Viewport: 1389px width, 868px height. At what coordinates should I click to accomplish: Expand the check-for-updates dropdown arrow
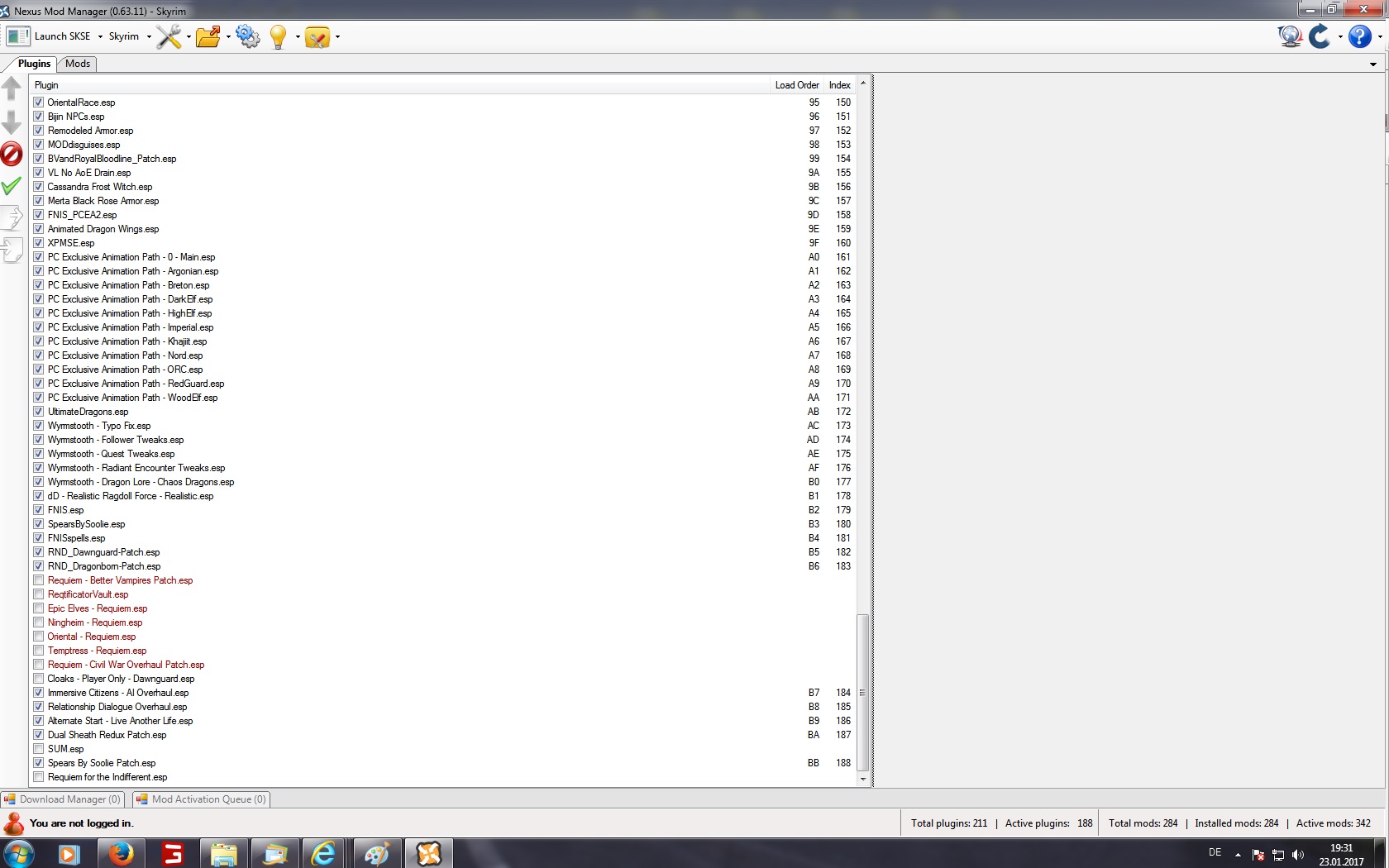[1340, 37]
